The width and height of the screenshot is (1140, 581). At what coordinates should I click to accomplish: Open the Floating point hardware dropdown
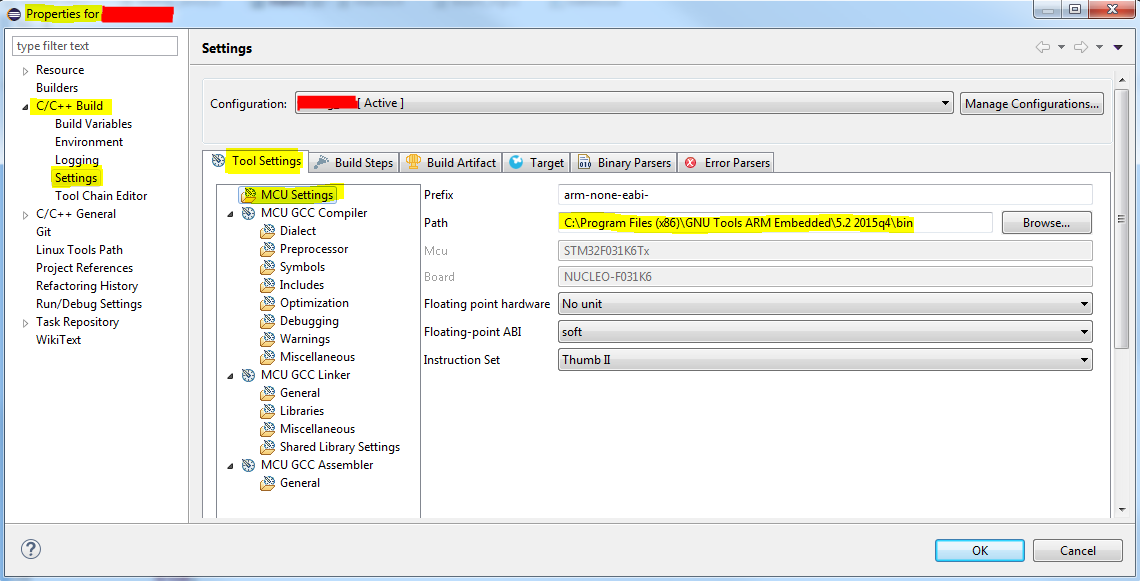coord(824,304)
